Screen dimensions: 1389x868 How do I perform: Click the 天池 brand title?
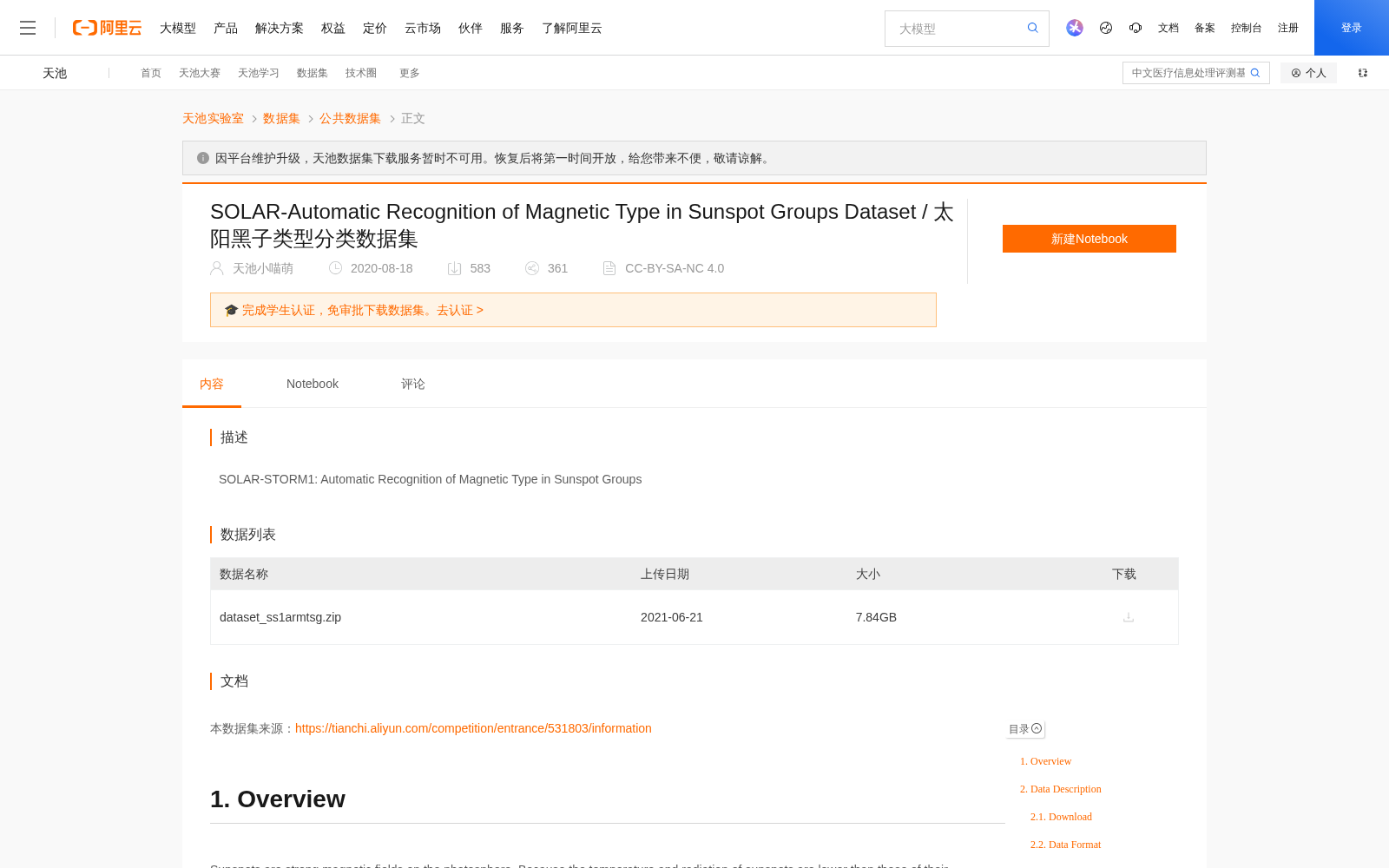click(55, 73)
